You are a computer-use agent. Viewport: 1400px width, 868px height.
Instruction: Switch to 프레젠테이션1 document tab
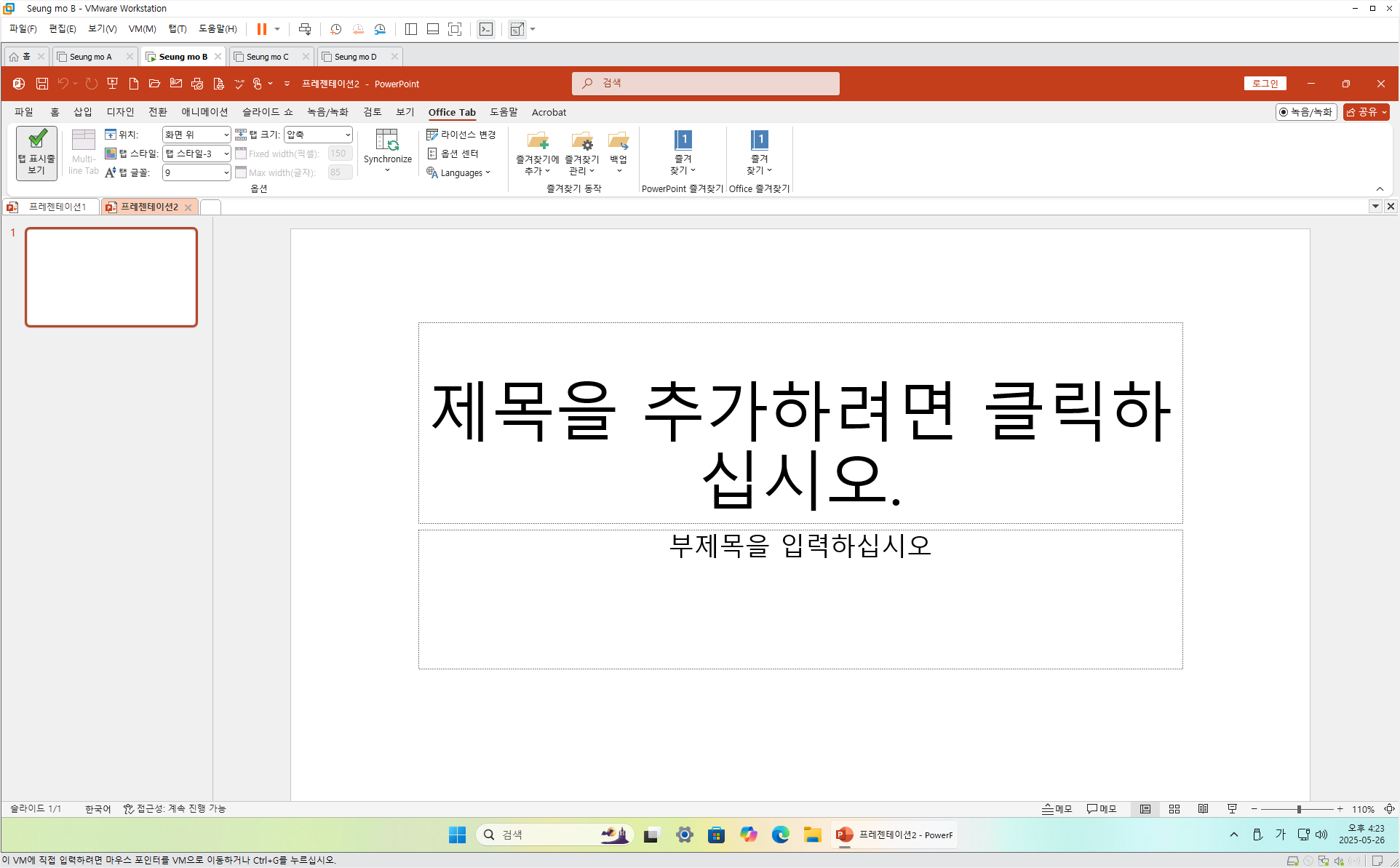(x=57, y=207)
